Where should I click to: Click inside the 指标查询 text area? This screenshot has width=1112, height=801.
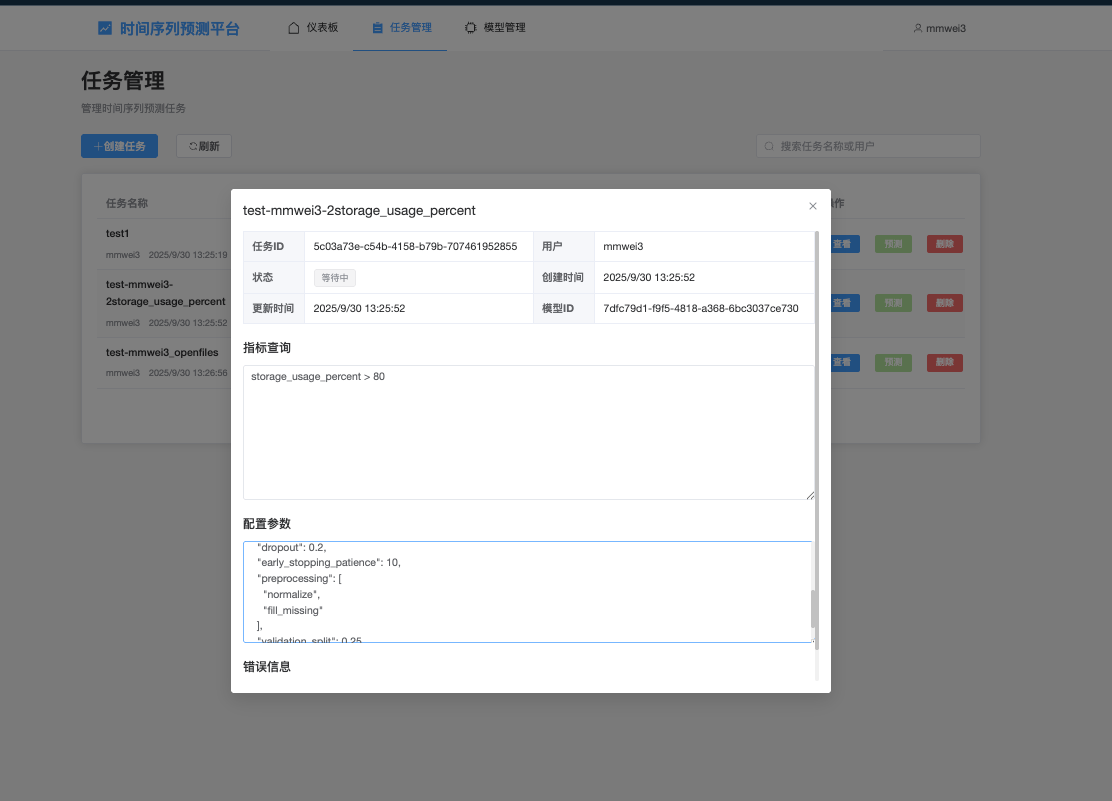[528, 432]
